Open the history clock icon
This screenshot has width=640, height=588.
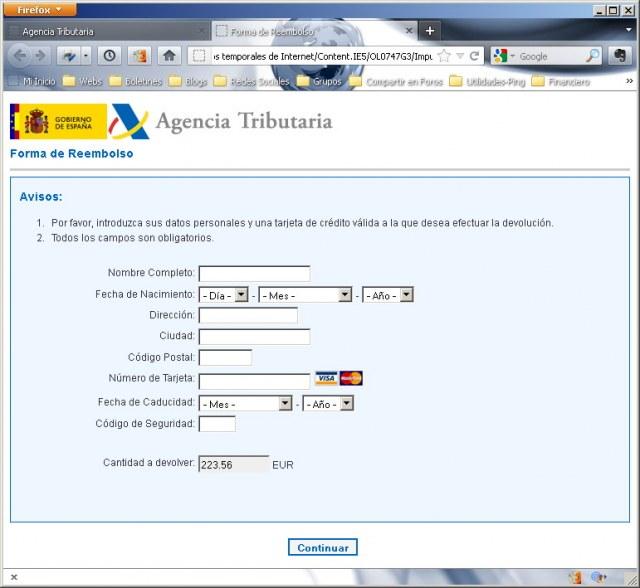(109, 56)
